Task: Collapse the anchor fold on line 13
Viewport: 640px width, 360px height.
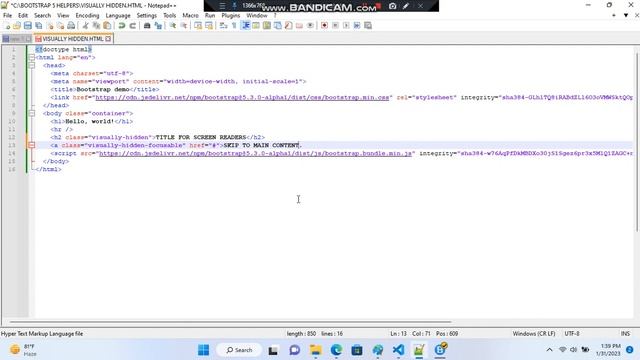Action: pyautogui.click(x=31, y=145)
